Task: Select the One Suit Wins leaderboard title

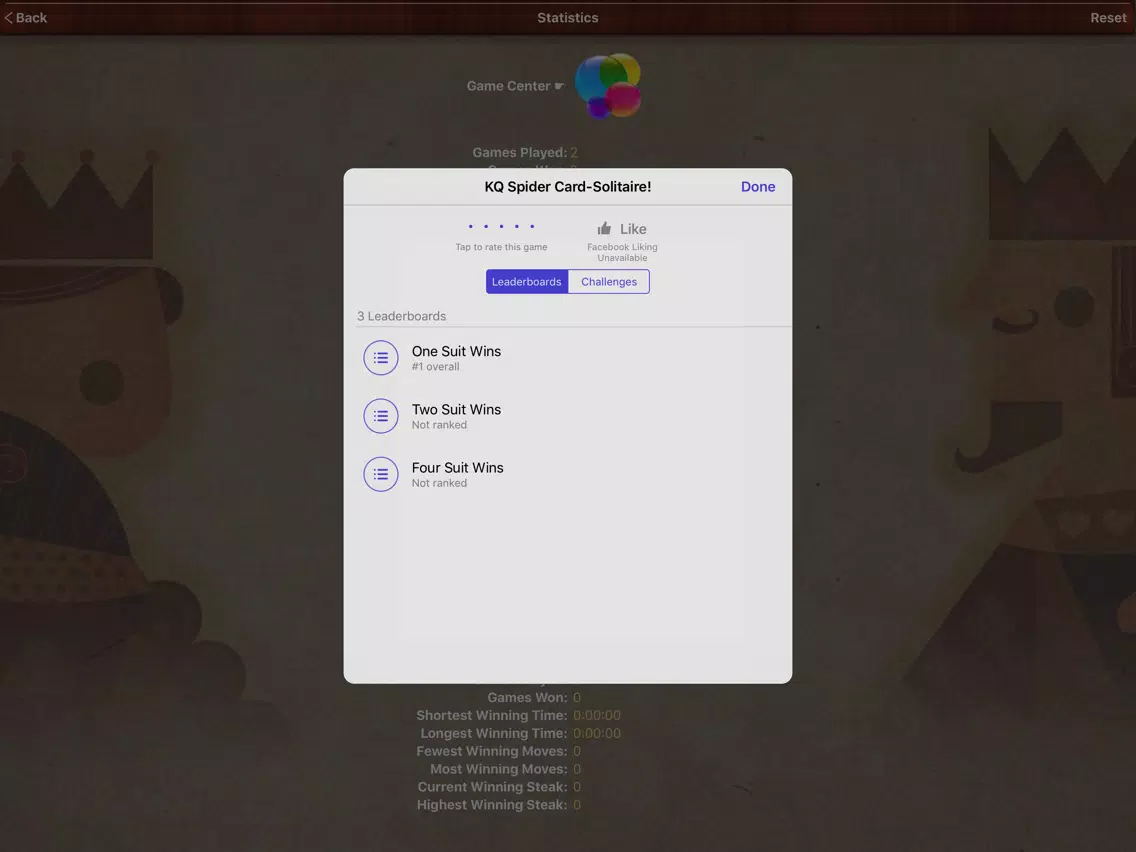Action: [456, 351]
